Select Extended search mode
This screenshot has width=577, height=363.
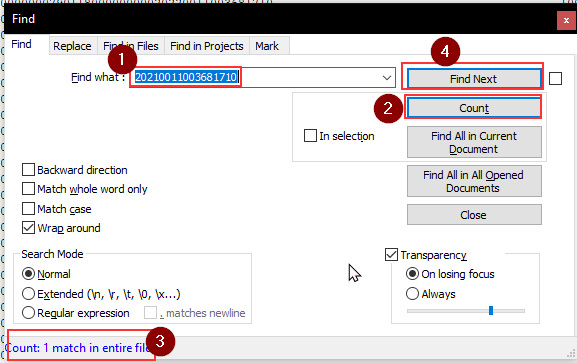(x=28, y=294)
